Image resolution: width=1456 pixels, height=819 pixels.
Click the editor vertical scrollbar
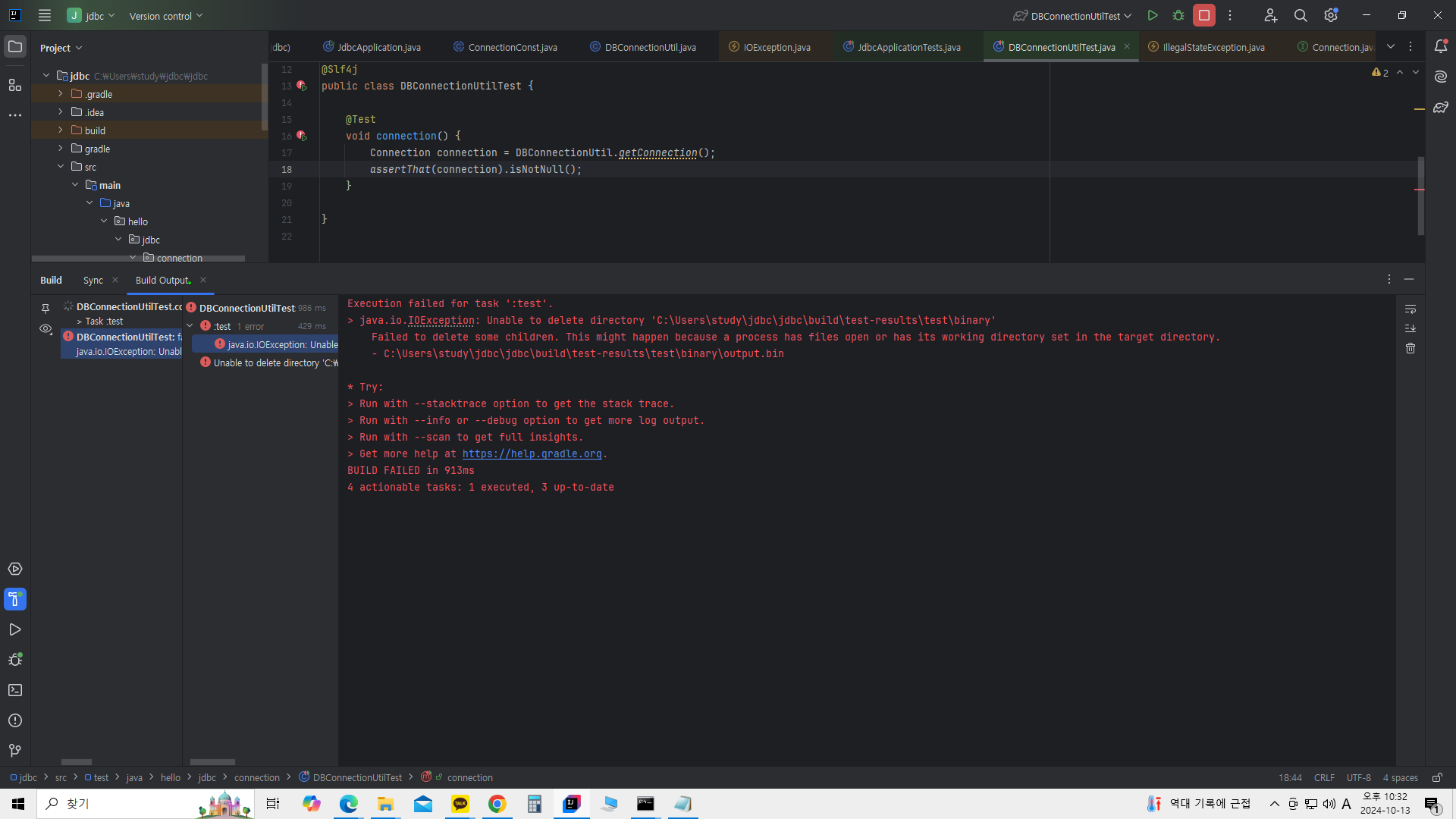pyautogui.click(x=1421, y=196)
